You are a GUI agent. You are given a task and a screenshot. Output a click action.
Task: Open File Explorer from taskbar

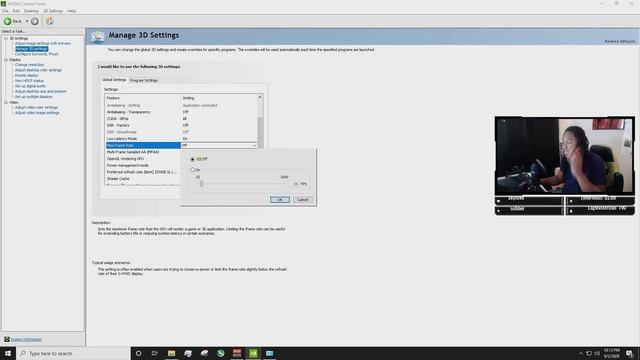[171, 353]
